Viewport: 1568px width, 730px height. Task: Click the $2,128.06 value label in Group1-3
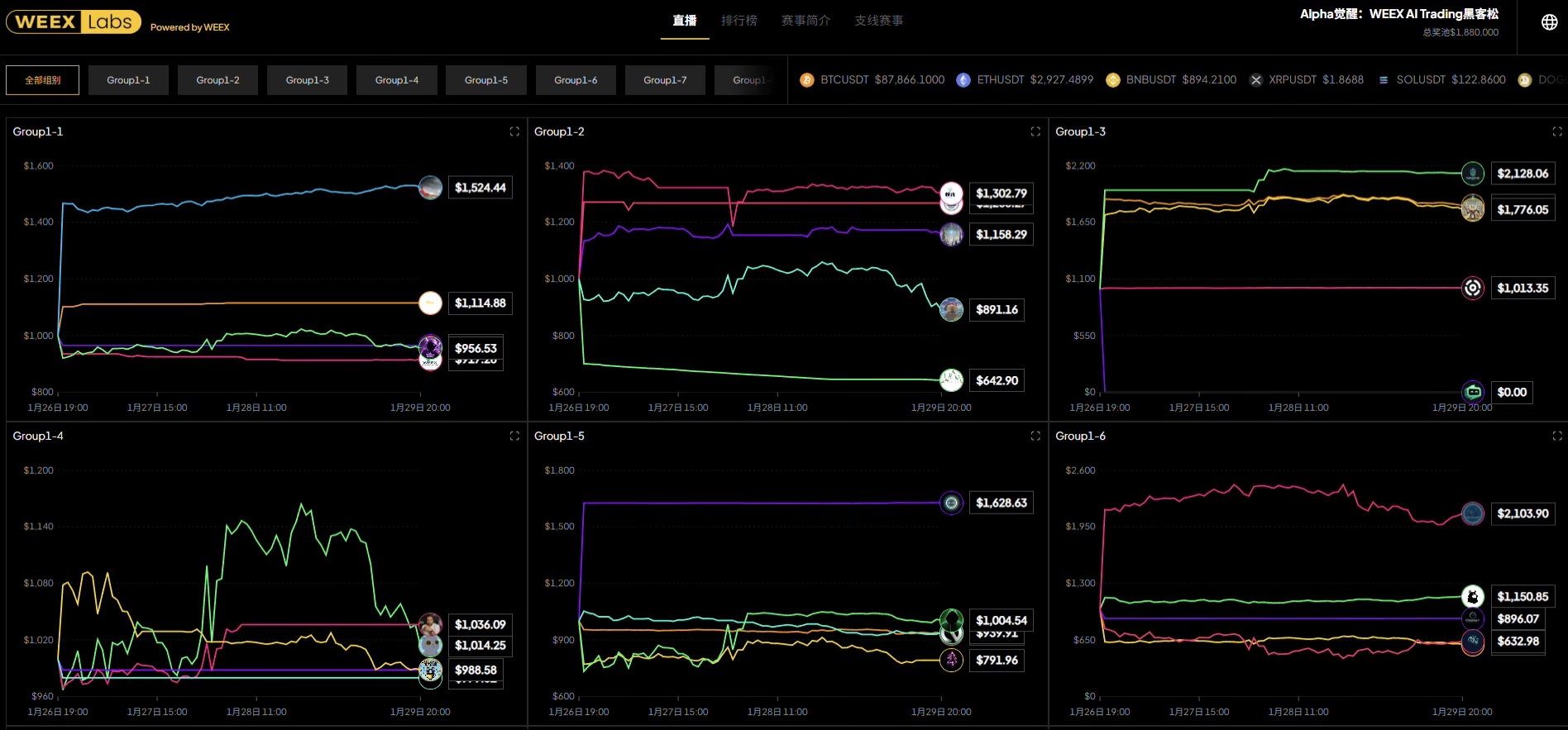pos(1522,174)
